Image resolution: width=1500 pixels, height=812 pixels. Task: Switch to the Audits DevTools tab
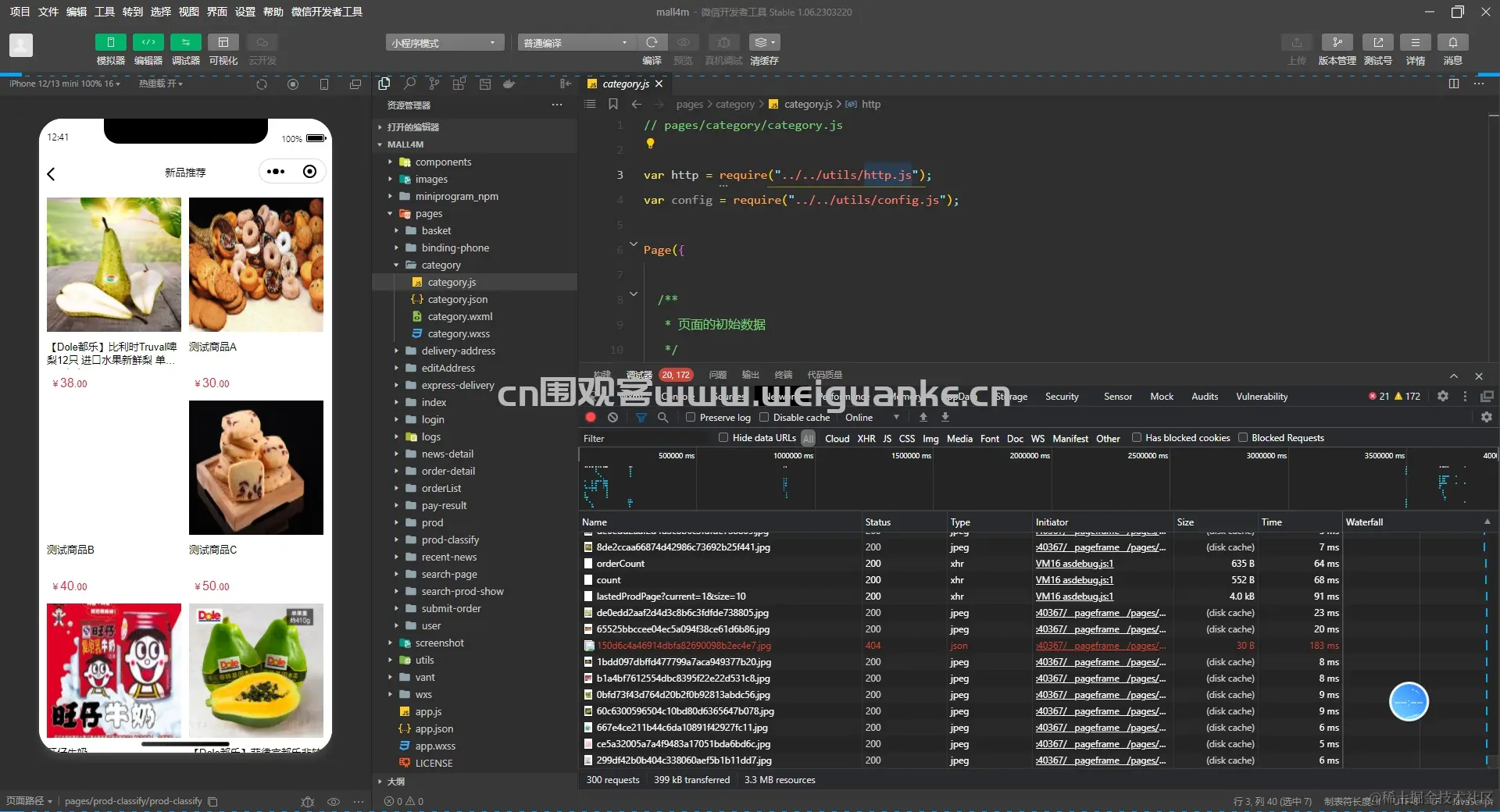click(1205, 397)
